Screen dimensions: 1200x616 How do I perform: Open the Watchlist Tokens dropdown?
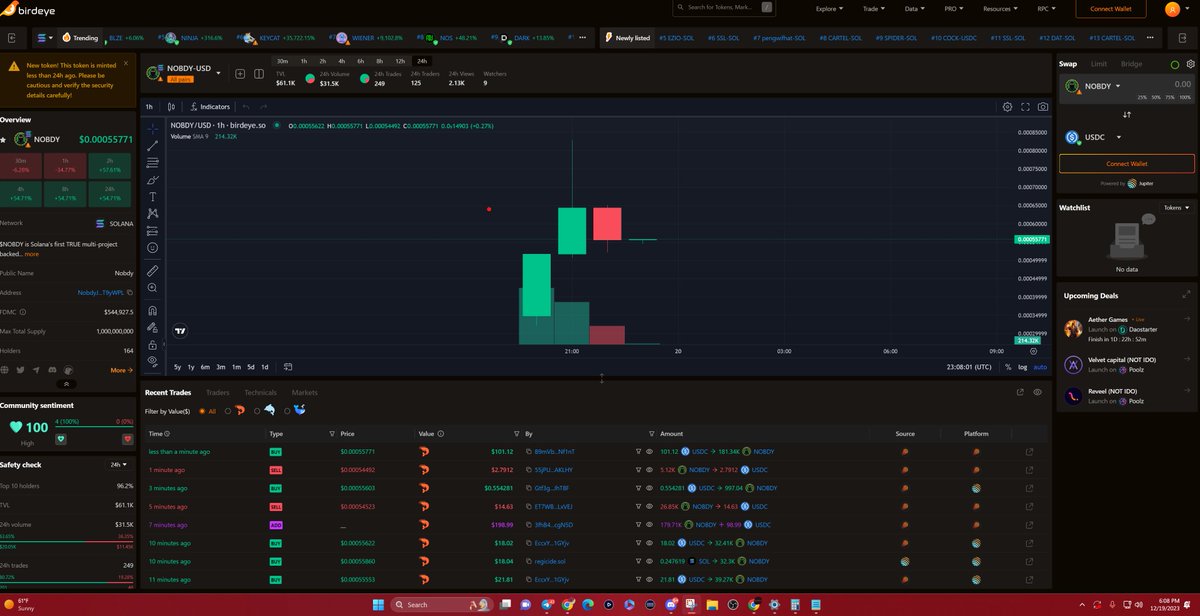pos(1177,208)
